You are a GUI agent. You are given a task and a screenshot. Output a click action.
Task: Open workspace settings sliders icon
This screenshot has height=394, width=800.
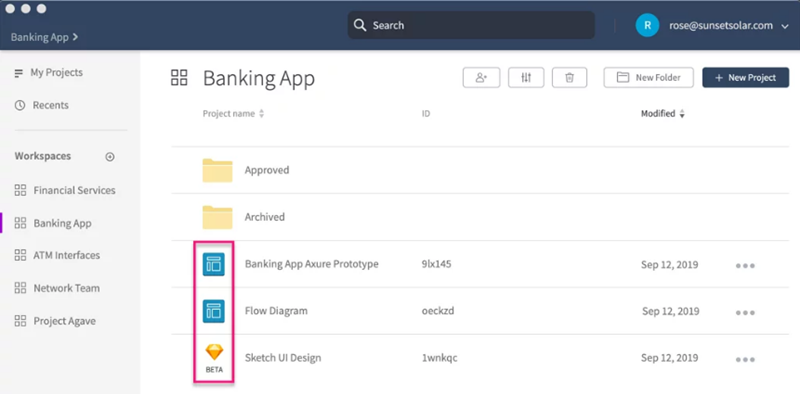click(526, 78)
